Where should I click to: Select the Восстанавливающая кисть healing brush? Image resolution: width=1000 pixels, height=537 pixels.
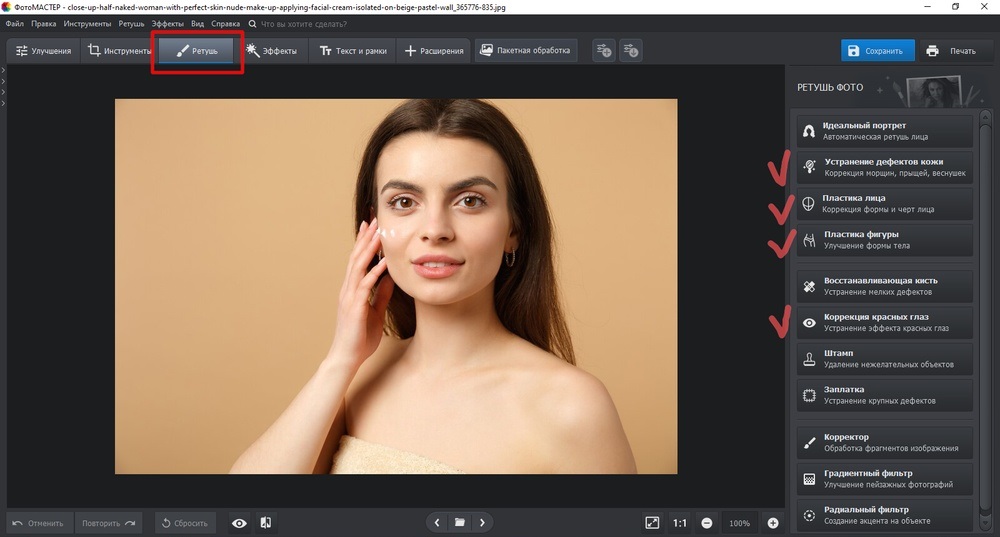[884, 286]
